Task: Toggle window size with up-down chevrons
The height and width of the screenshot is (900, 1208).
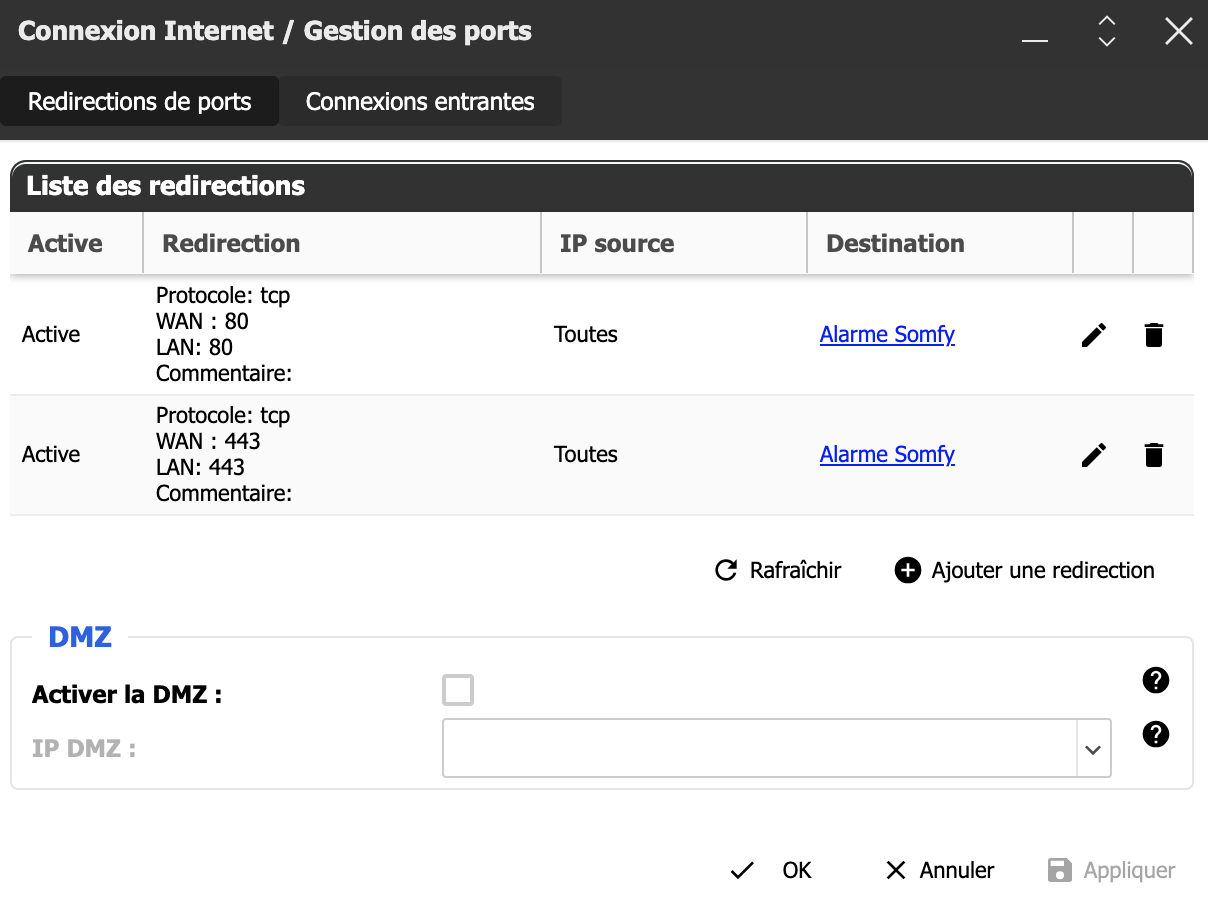Action: pos(1106,31)
